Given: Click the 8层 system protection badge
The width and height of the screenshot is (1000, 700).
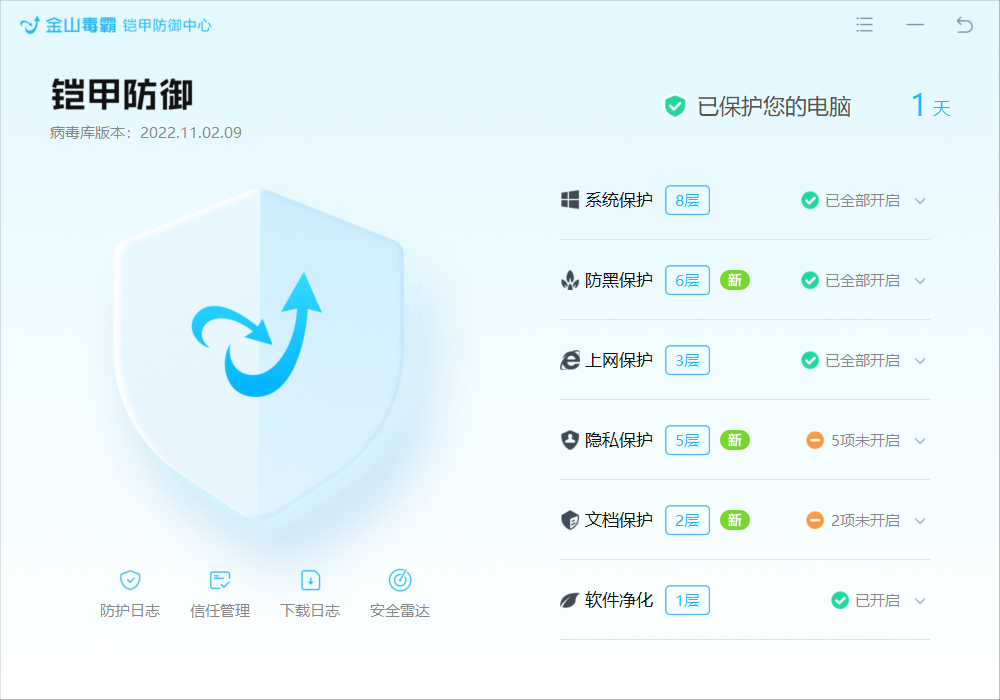Looking at the screenshot, I should (x=687, y=200).
